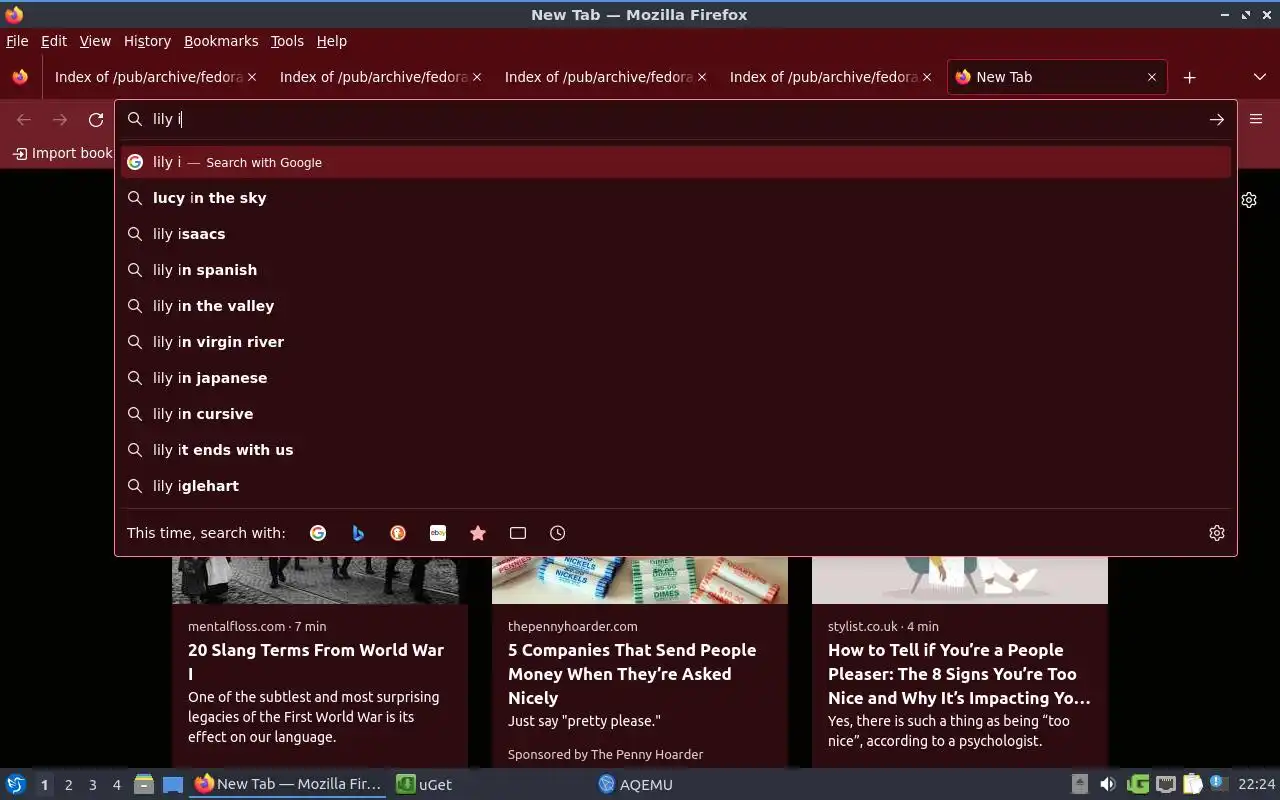1280x800 pixels.
Task: Click the stylist.co.uk article thumbnail image
Action: point(960,580)
